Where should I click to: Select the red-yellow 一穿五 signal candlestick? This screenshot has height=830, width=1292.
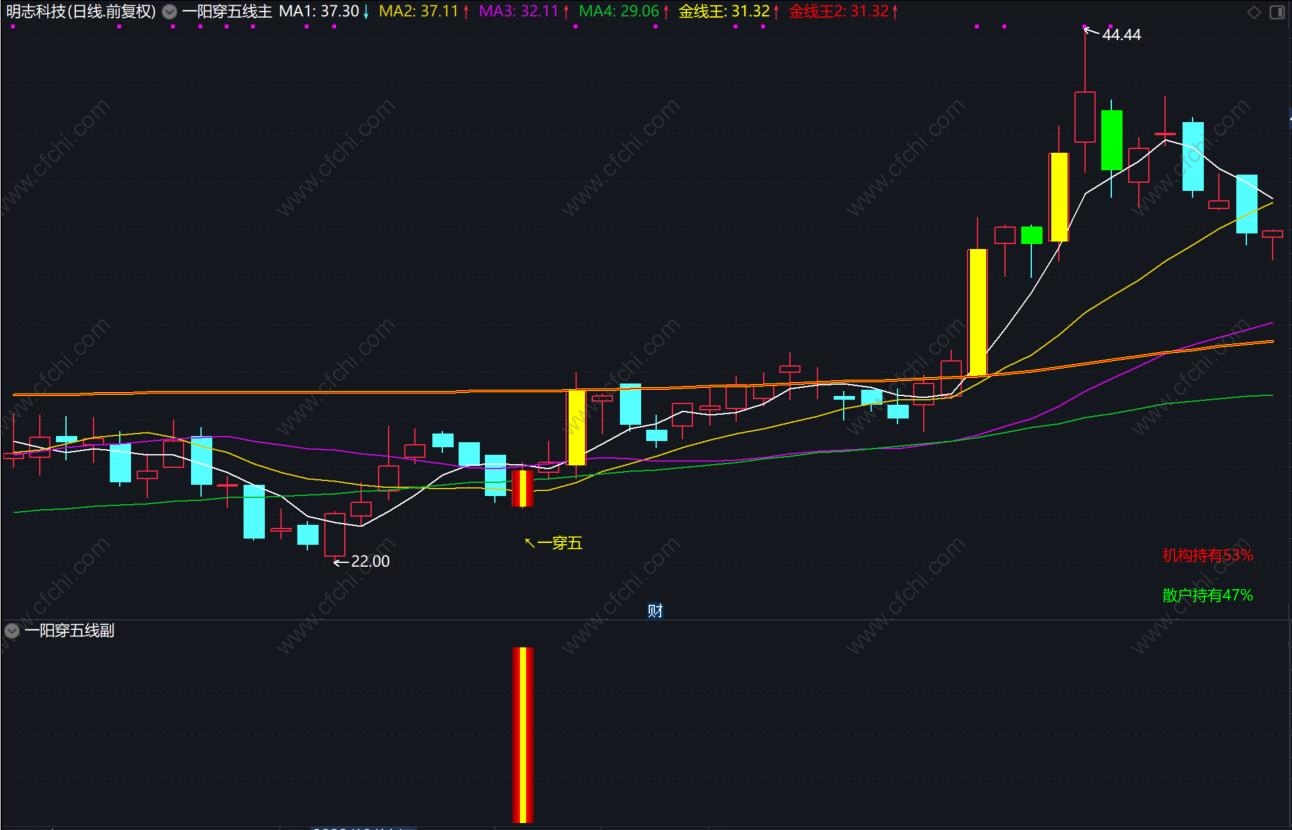[x=522, y=488]
